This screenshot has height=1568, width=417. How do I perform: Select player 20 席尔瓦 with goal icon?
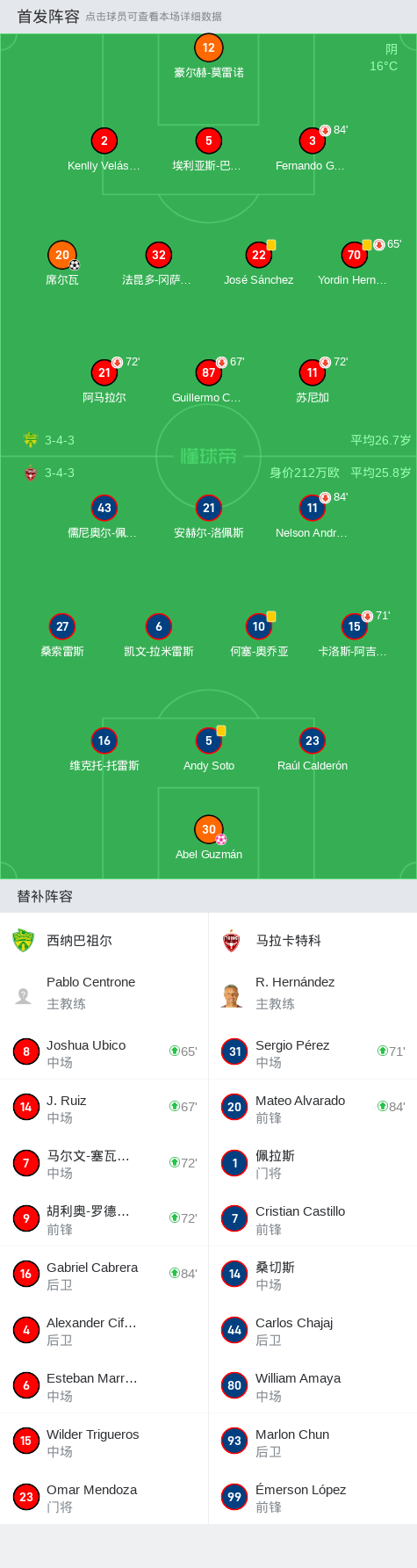[62, 255]
